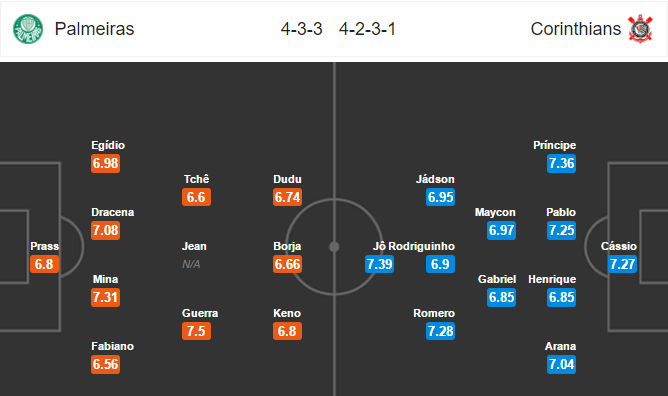Screen dimensions: 668x396
Task: Select Fabiano's 6.56 rating badge
Action: pos(105,364)
